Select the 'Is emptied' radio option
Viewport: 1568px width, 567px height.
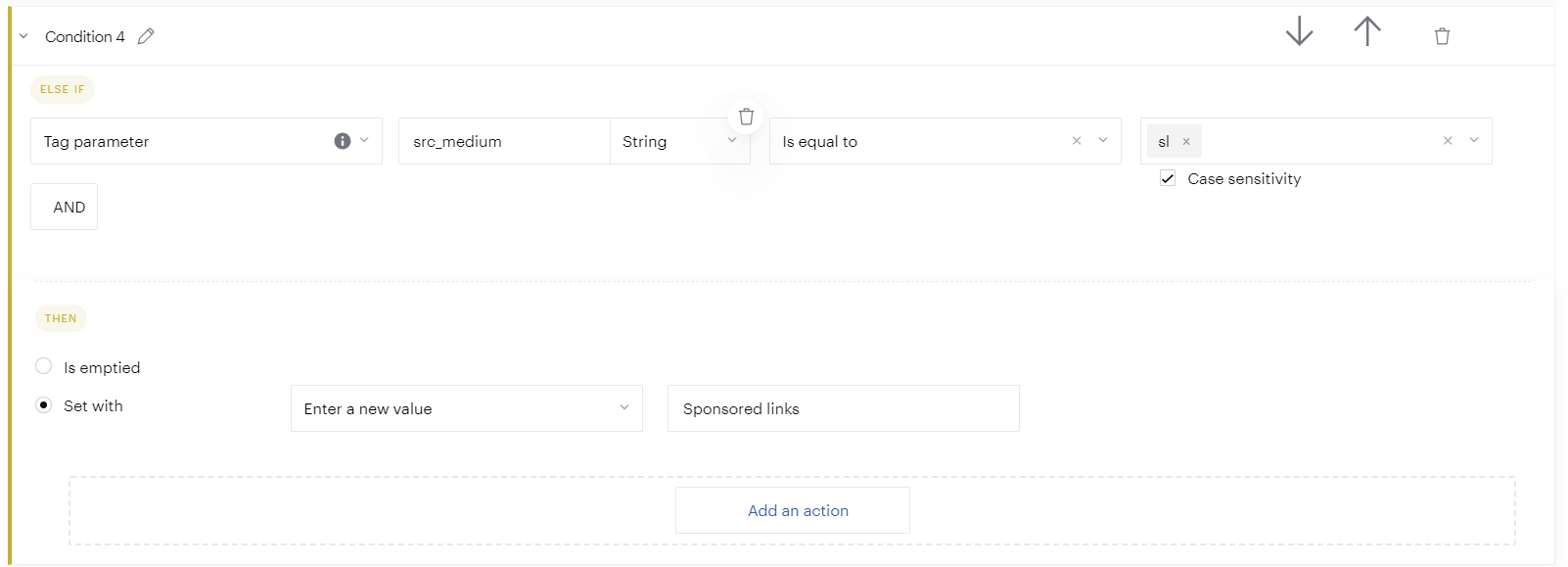[44, 366]
